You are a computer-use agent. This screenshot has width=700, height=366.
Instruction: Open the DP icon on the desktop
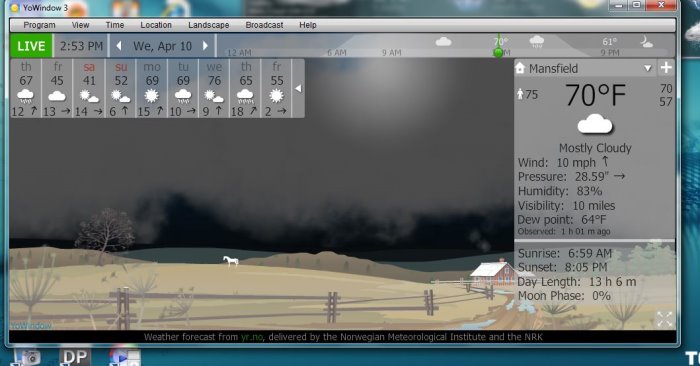pos(75,357)
